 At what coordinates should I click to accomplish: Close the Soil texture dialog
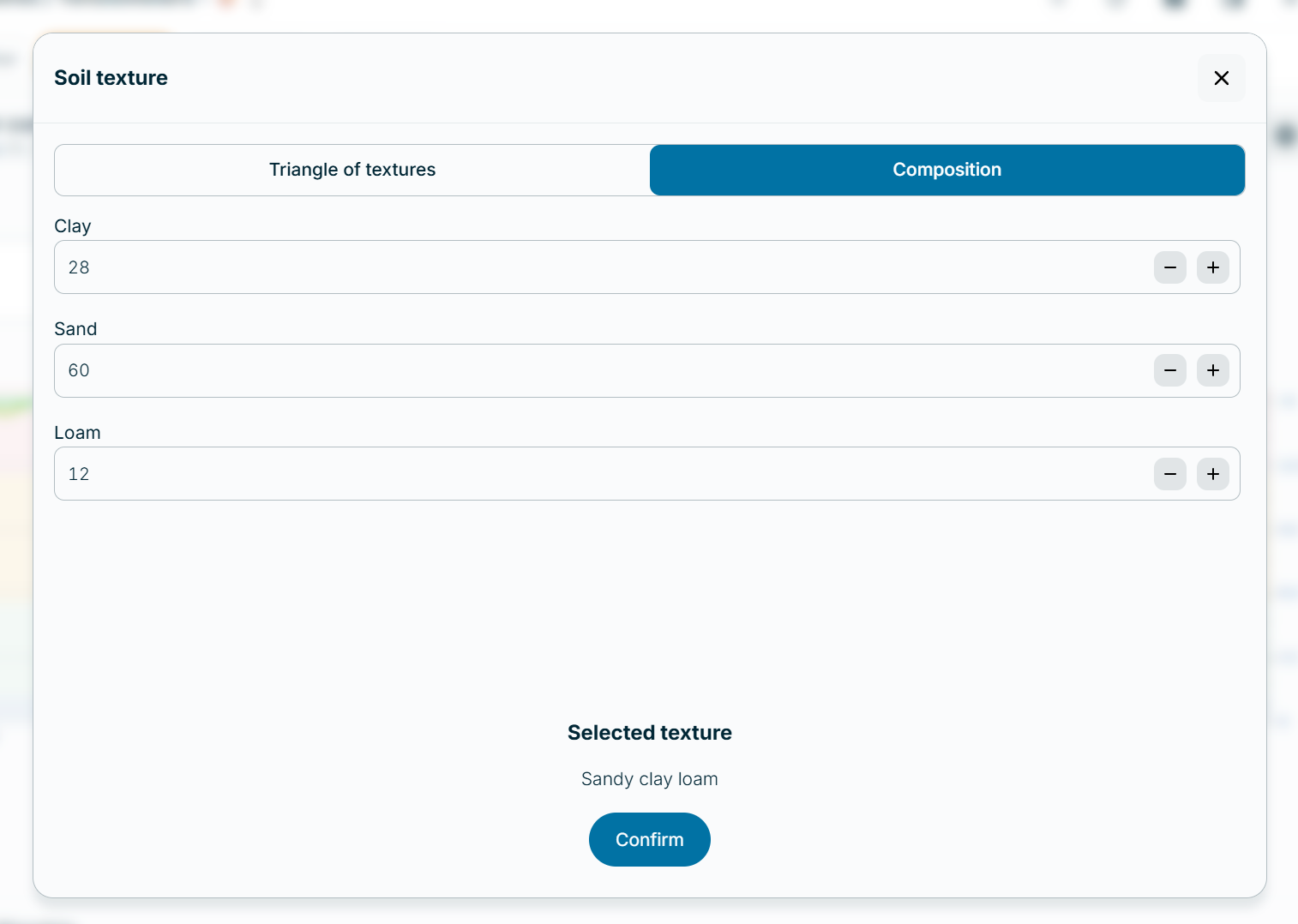pos(1222,78)
